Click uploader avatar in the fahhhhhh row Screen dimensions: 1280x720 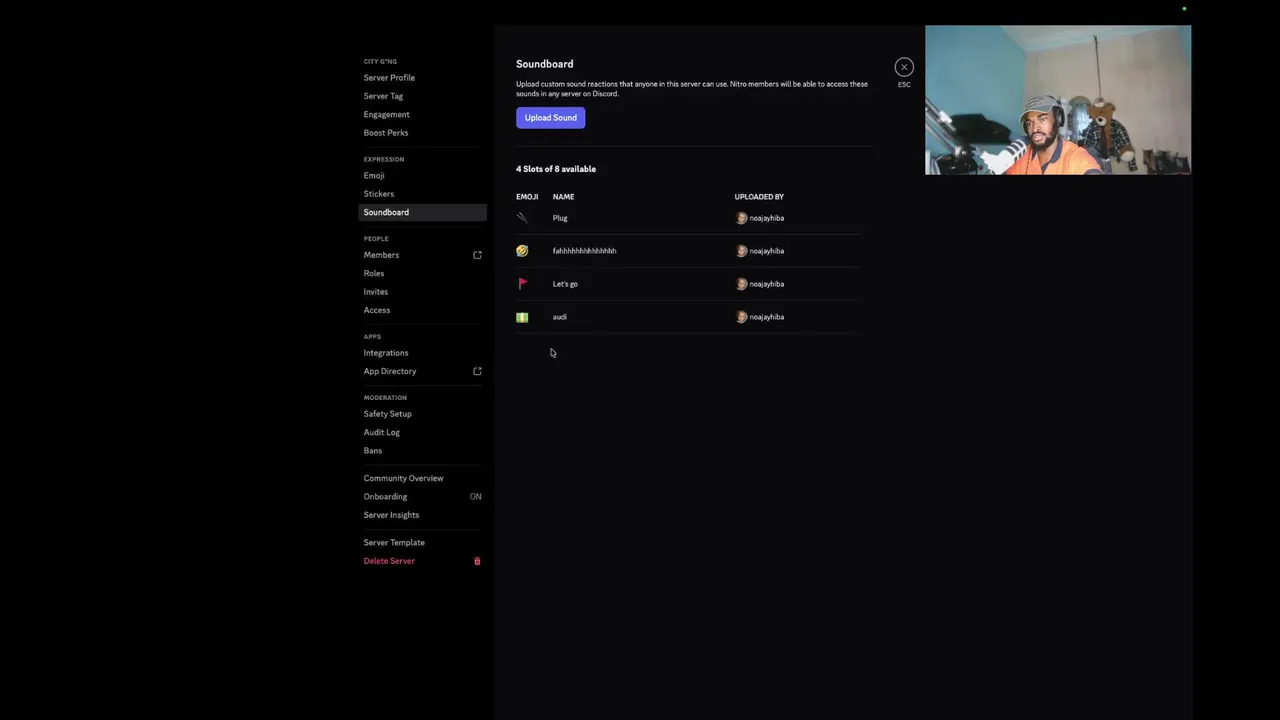point(741,251)
